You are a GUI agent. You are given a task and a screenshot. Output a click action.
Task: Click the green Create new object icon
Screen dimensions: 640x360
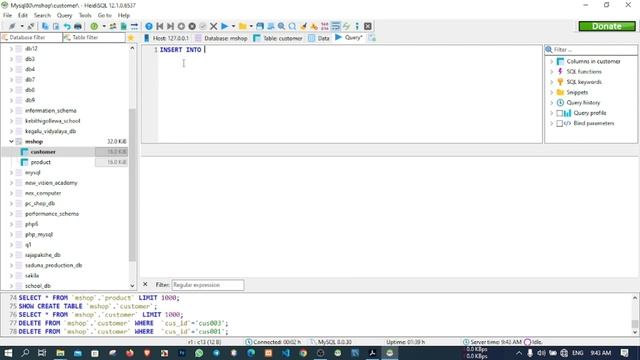[94, 26]
